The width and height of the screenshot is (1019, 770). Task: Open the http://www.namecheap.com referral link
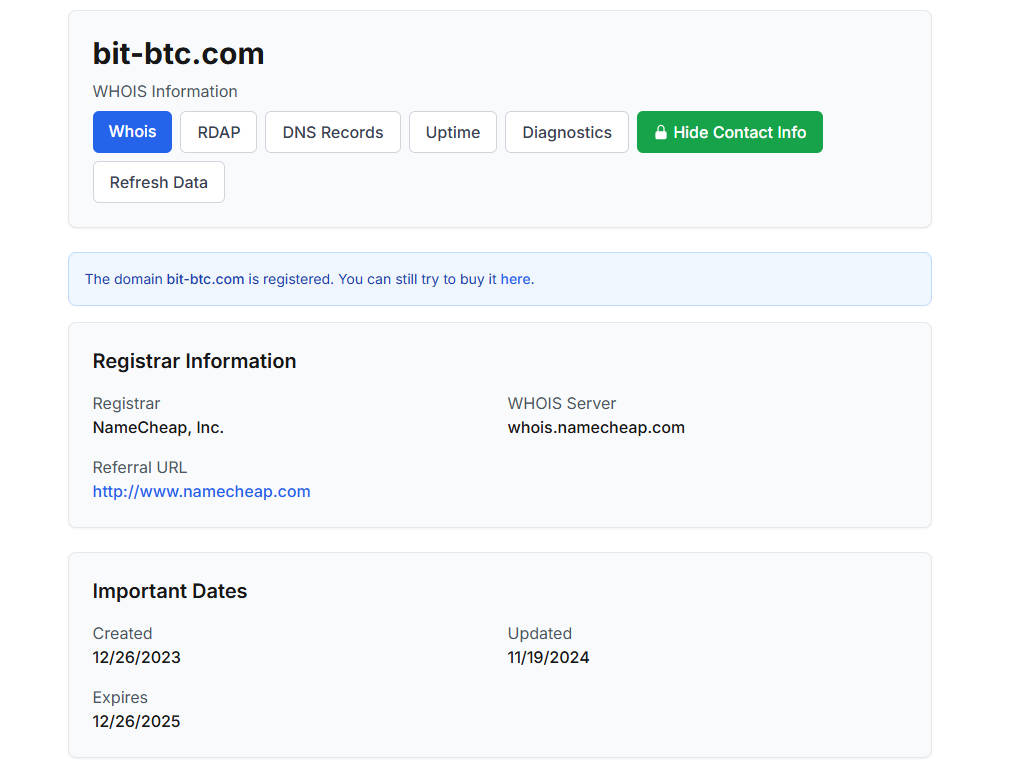[201, 491]
